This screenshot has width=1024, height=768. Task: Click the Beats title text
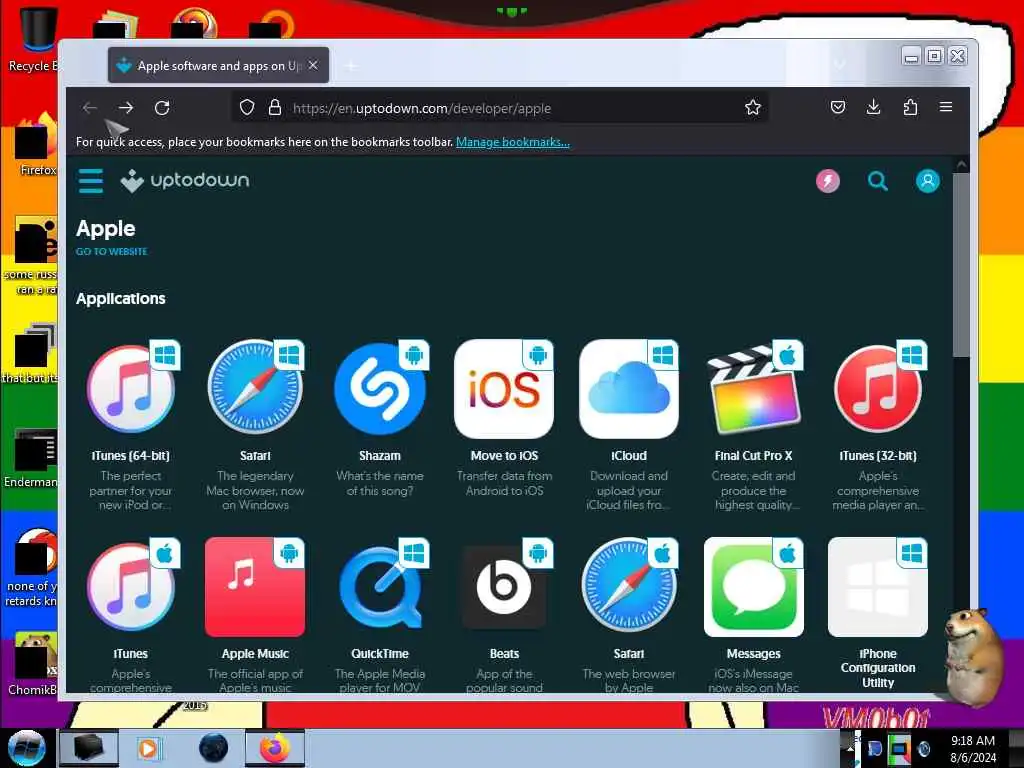(504, 654)
